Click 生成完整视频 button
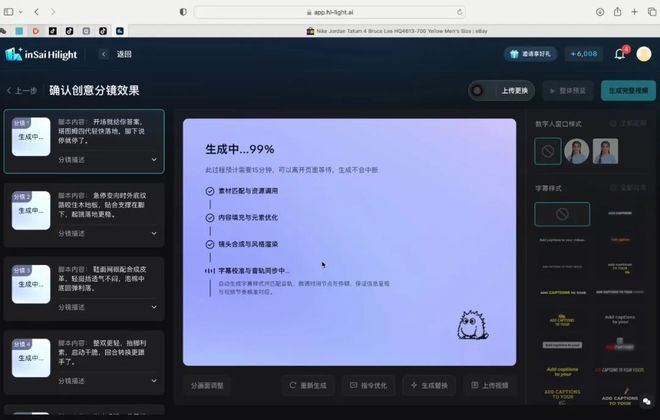 (628, 90)
